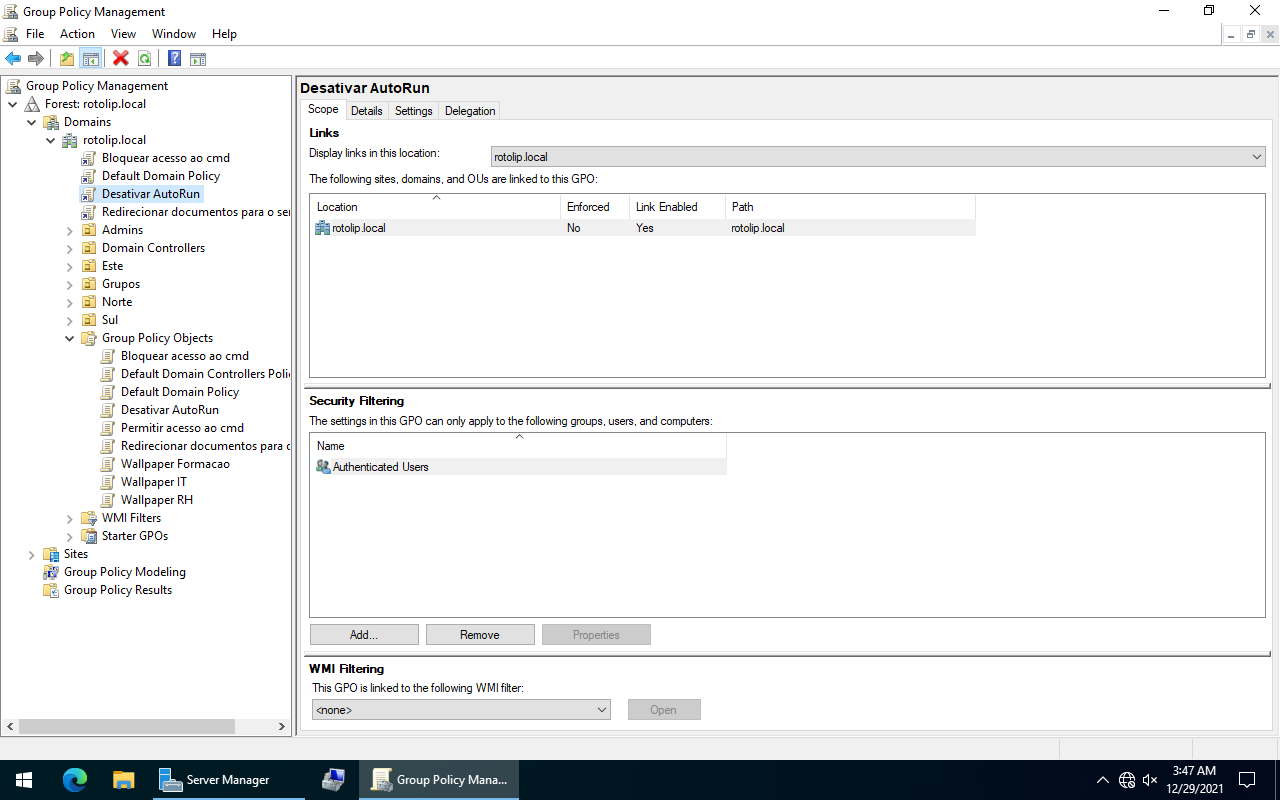Switch to the Settings tab
1280x800 pixels.
click(413, 111)
